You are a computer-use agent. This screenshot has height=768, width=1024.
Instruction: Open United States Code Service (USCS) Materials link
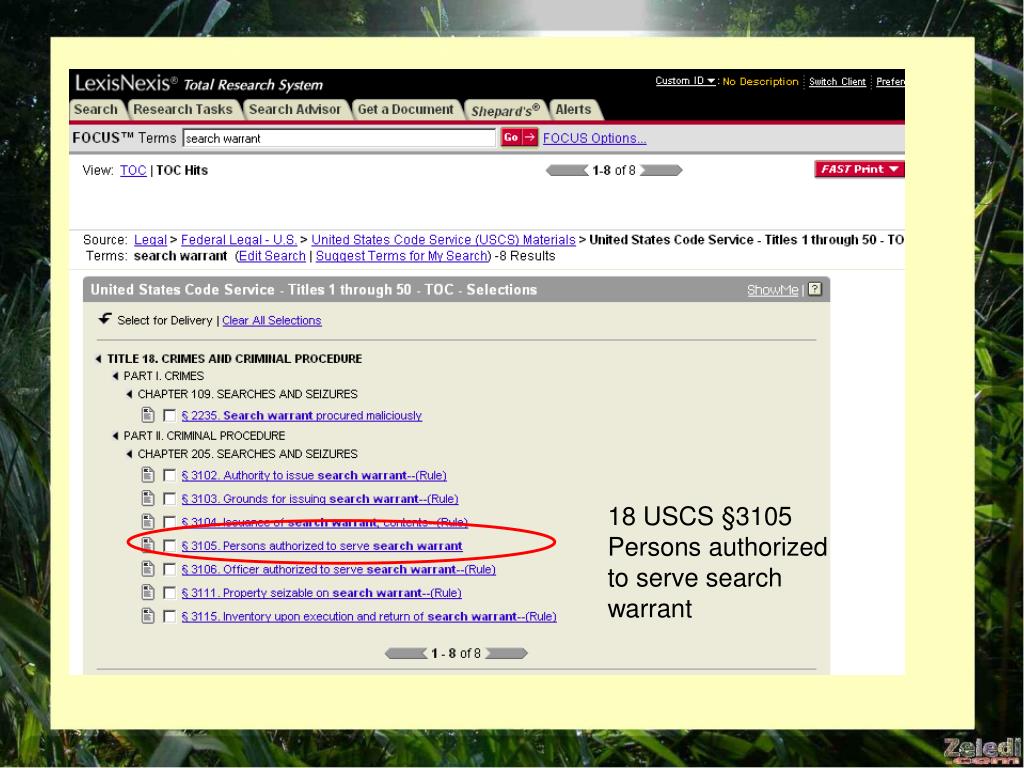pyautogui.click(x=443, y=240)
